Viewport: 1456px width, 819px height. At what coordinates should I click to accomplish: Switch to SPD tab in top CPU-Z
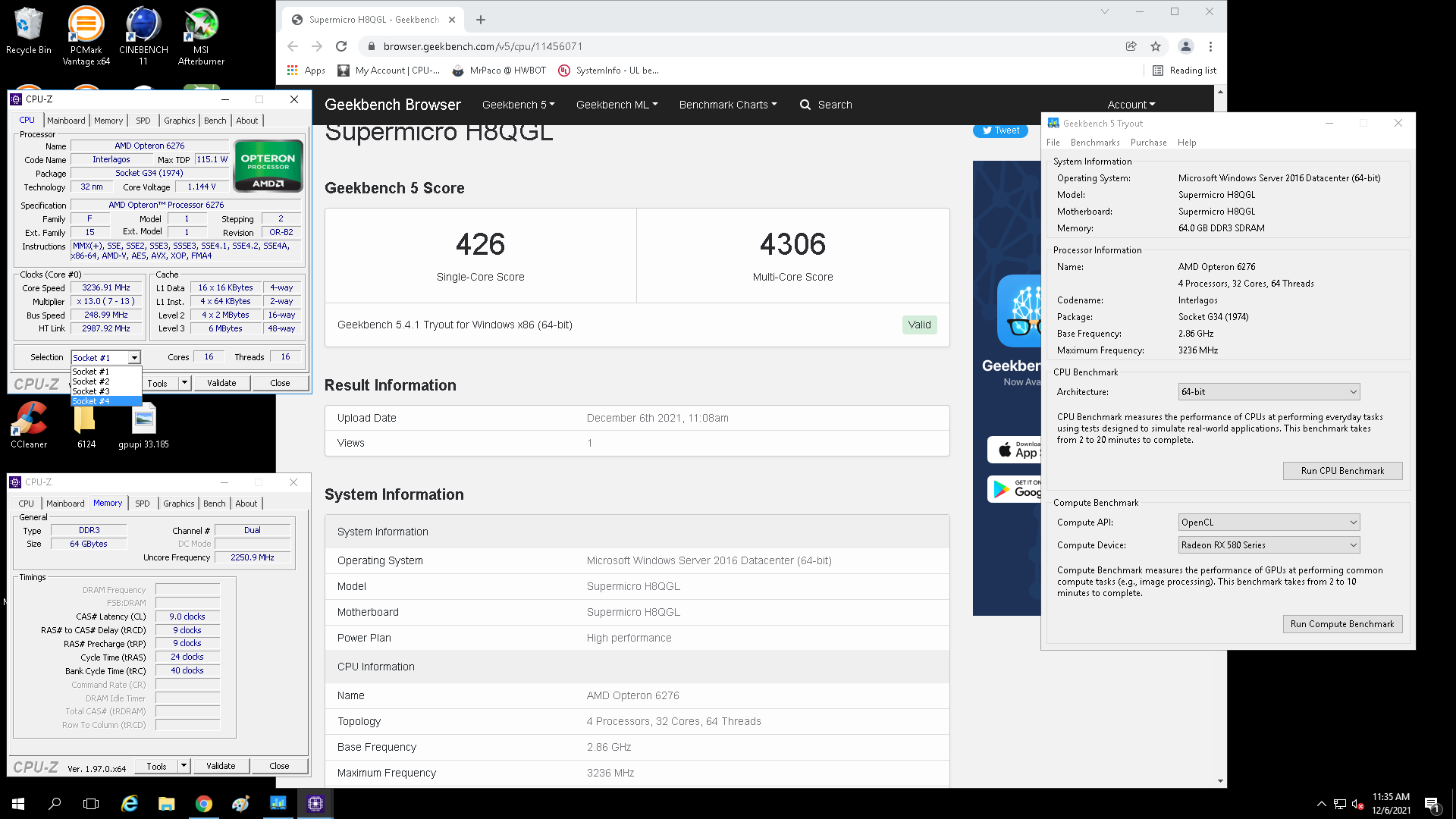pyautogui.click(x=143, y=121)
